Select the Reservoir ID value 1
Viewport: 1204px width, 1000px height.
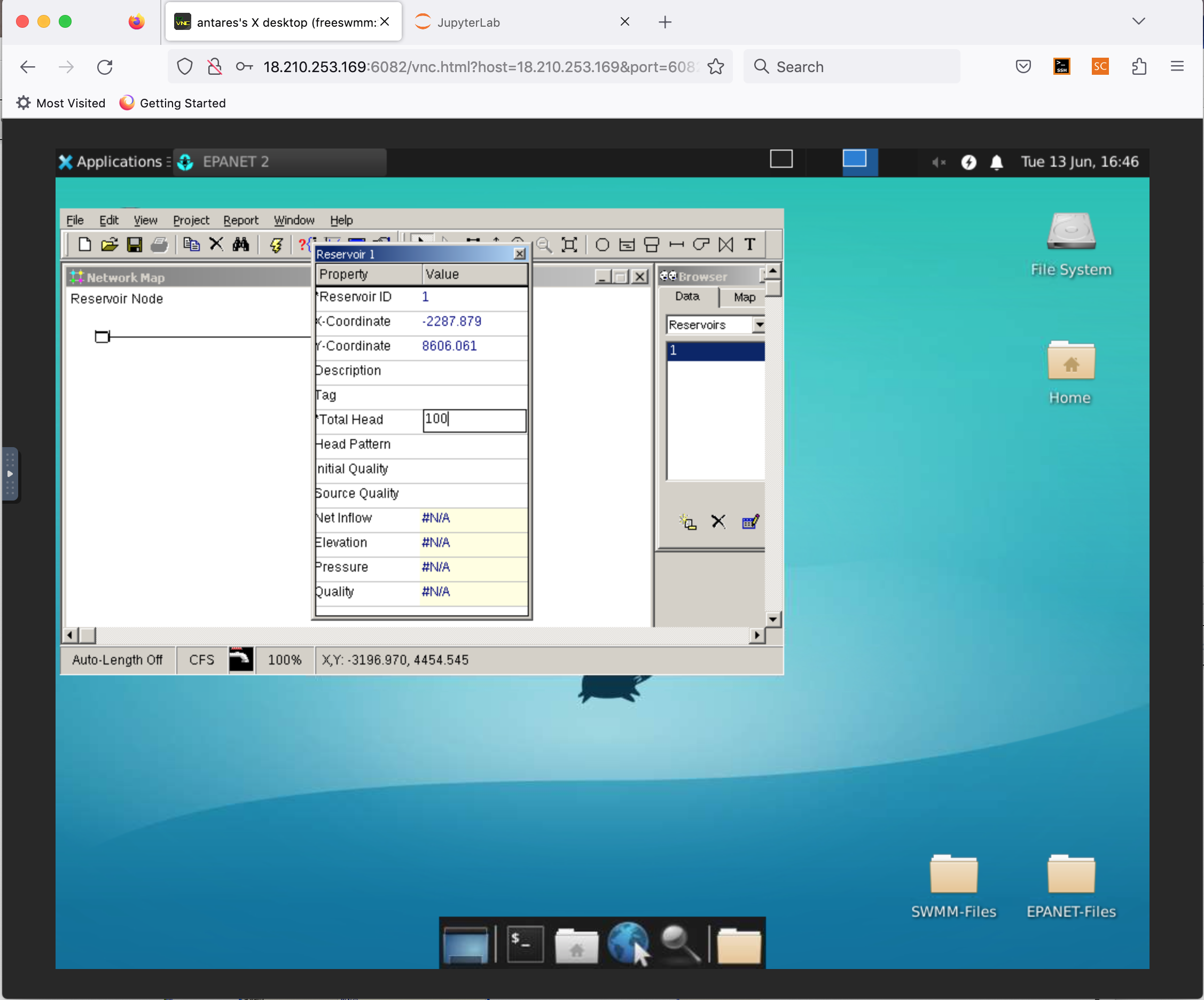[x=425, y=296]
